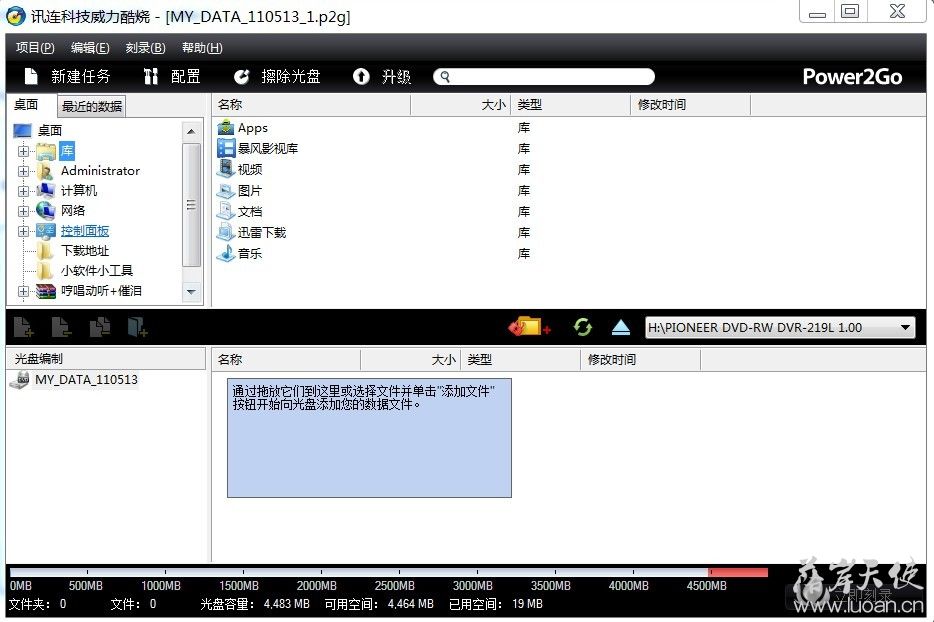
Task: Sort upper file list by 名称 column
Action: coord(311,105)
